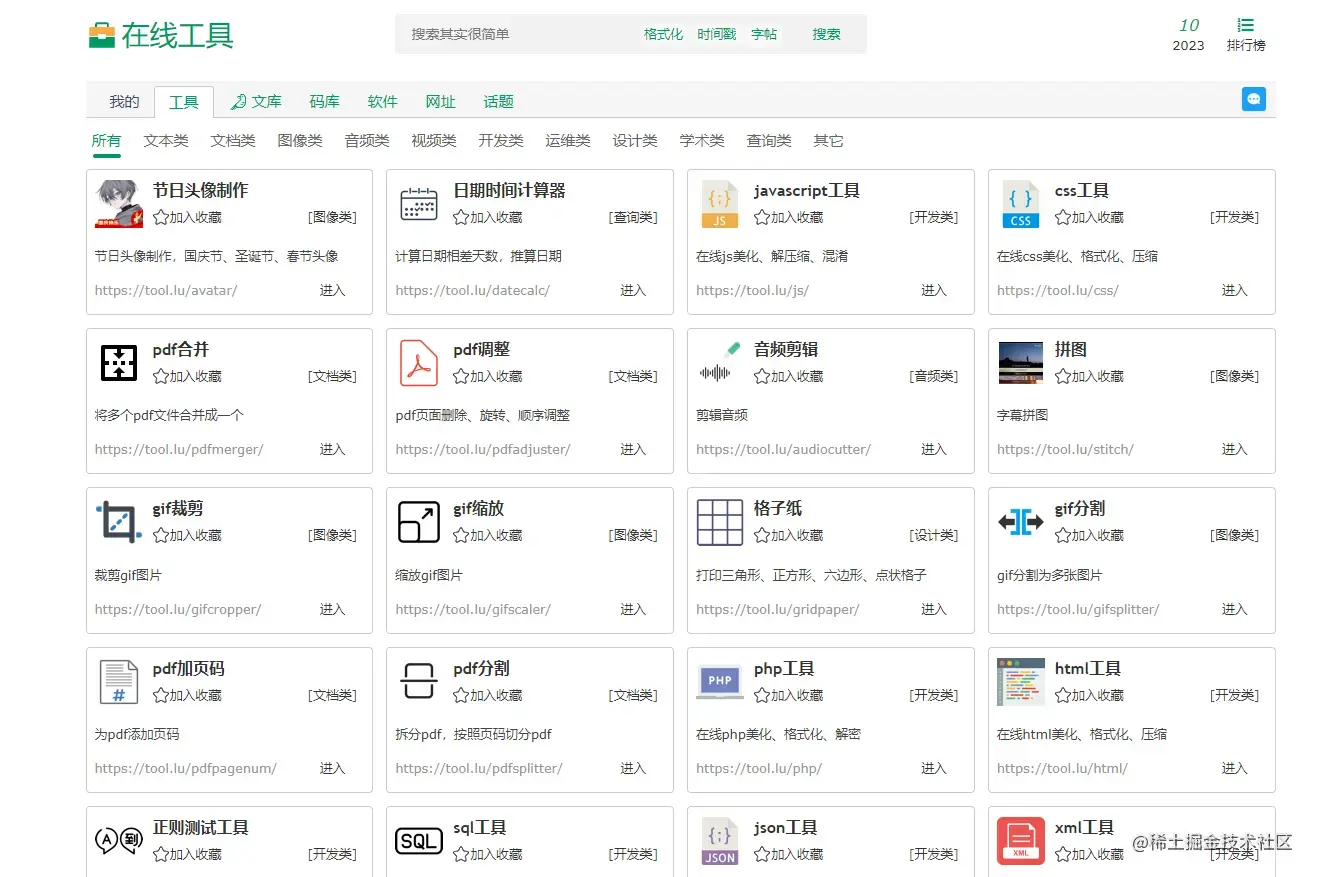
Task: Click 进入 on the pdf调整 card
Action: (633, 449)
